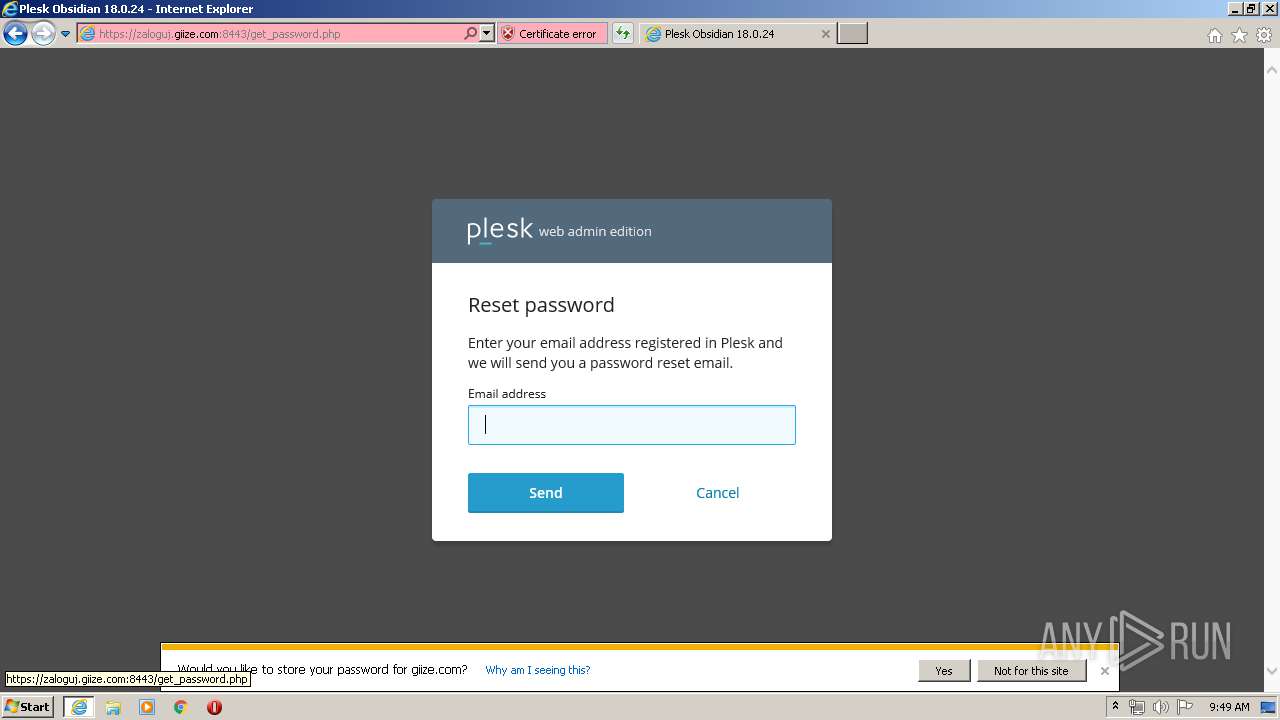Open media player taskbar icon

(x=147, y=707)
